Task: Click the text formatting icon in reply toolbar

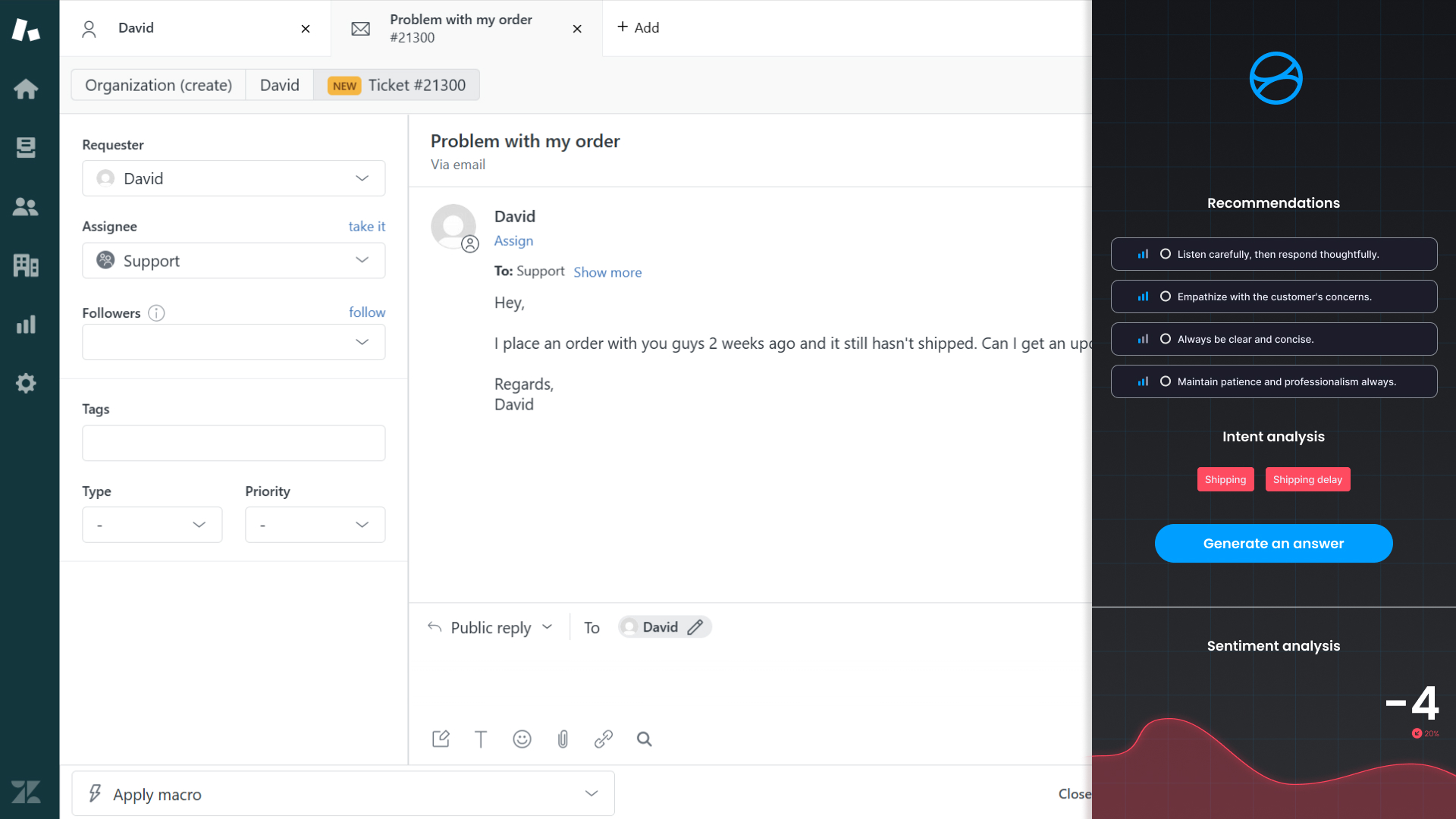Action: (x=481, y=739)
